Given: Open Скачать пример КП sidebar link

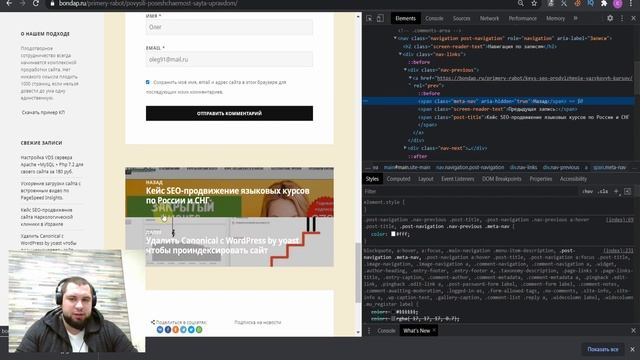Looking at the screenshot, I should click(x=43, y=112).
